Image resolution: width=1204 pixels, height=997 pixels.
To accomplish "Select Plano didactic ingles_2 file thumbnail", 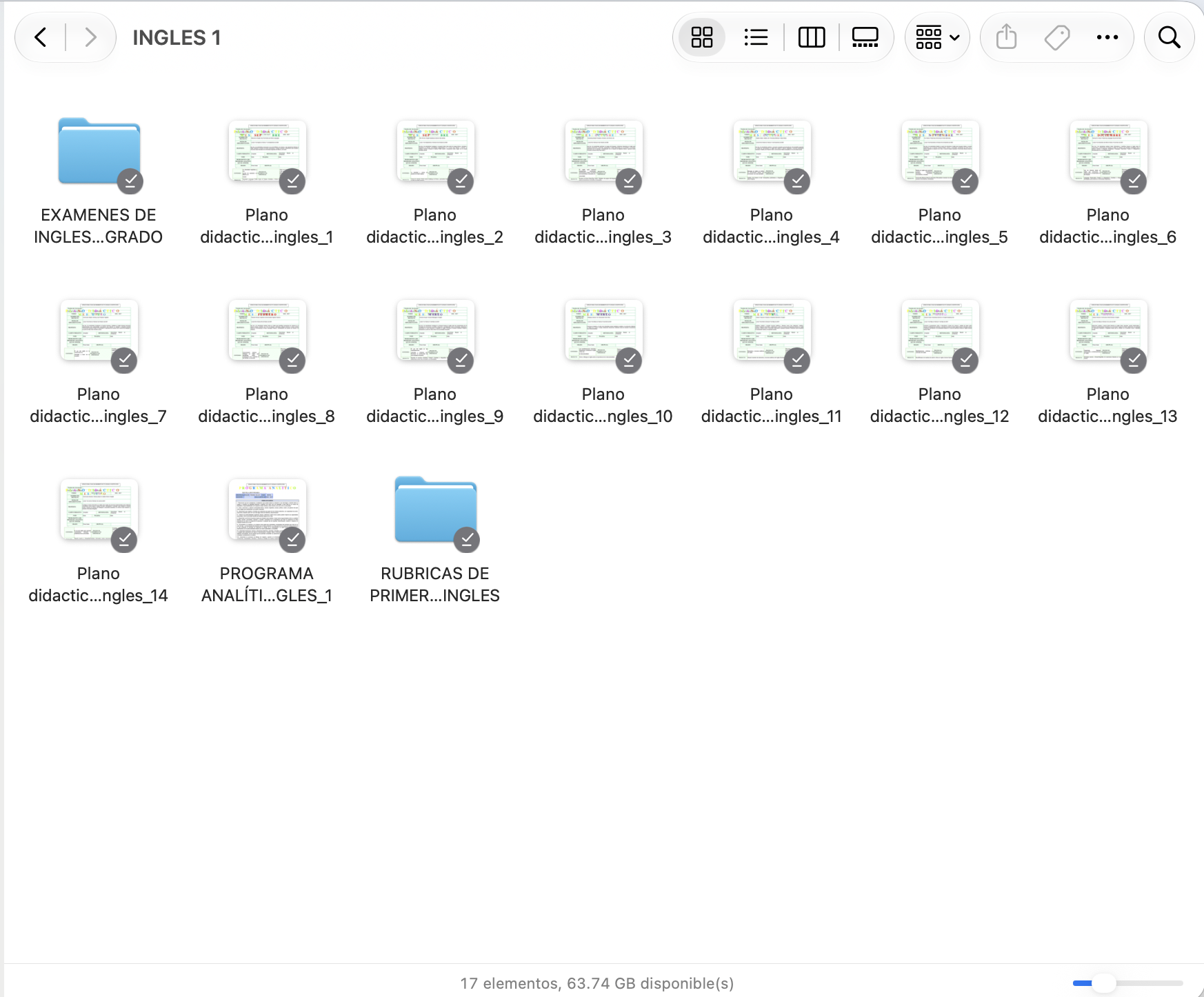I will pos(436,152).
